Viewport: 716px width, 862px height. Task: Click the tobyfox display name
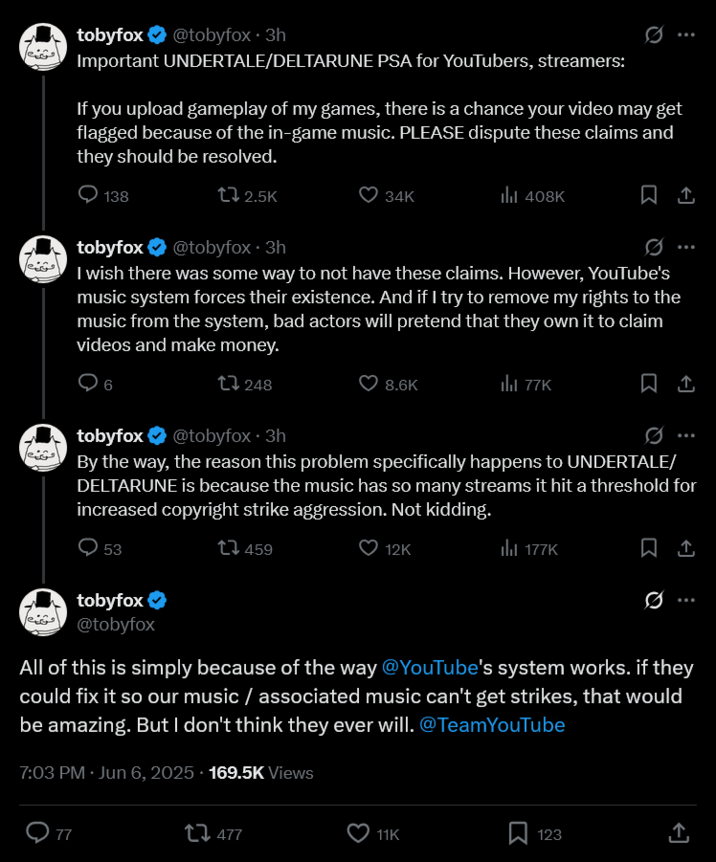(108, 34)
